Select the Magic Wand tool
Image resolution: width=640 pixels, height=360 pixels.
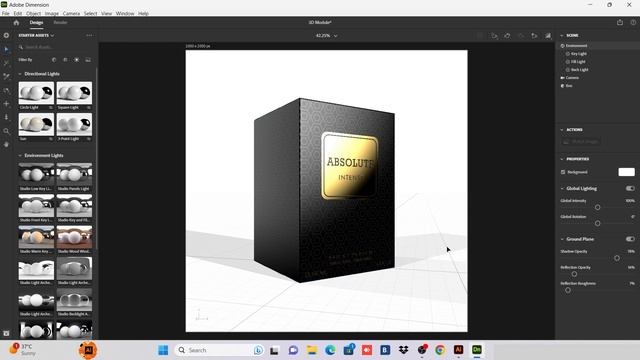[6, 63]
